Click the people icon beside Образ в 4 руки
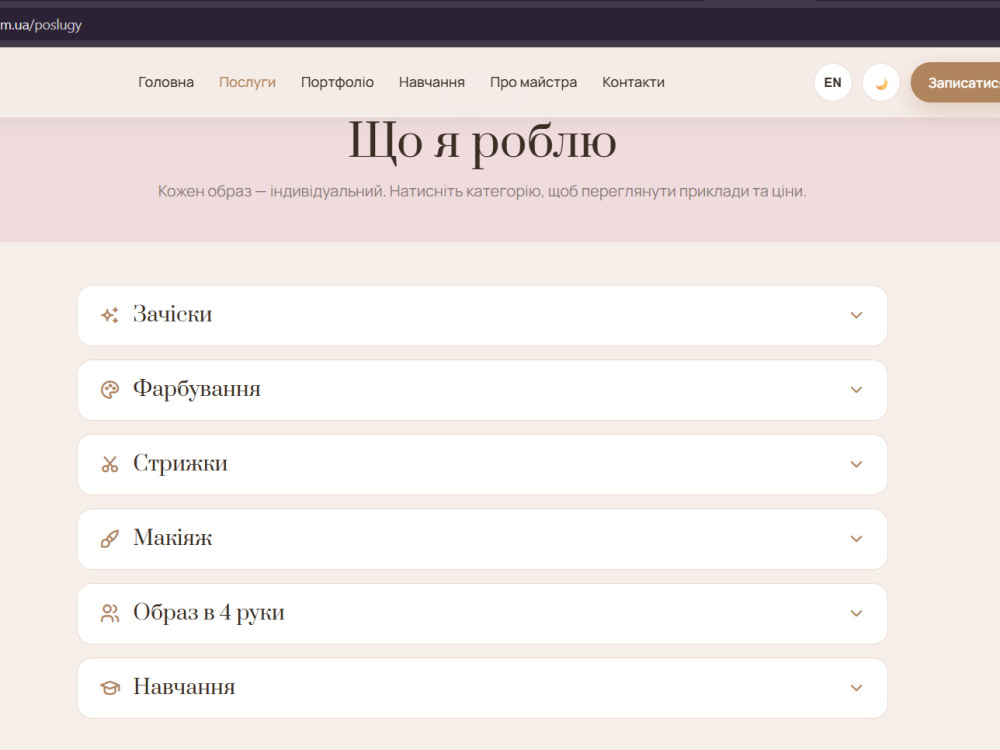 [x=110, y=614]
